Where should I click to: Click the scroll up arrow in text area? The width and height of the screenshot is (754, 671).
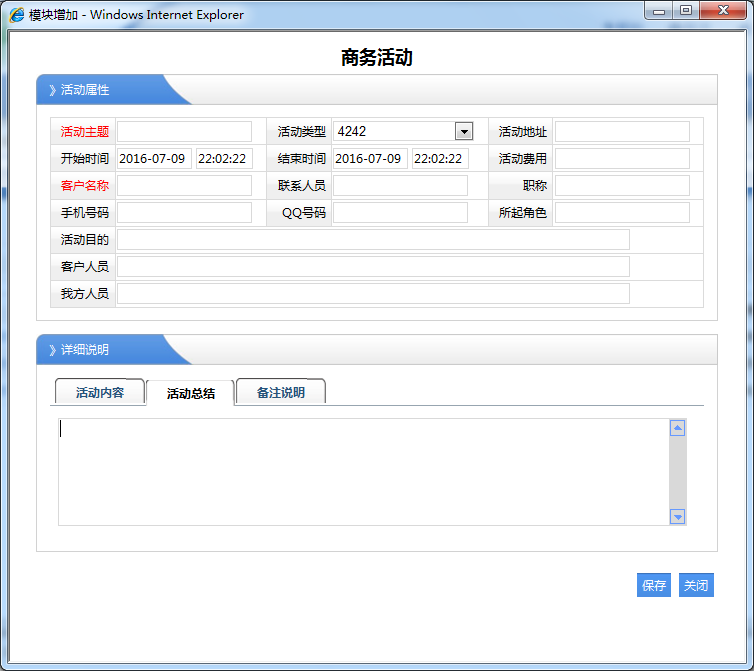tap(677, 428)
